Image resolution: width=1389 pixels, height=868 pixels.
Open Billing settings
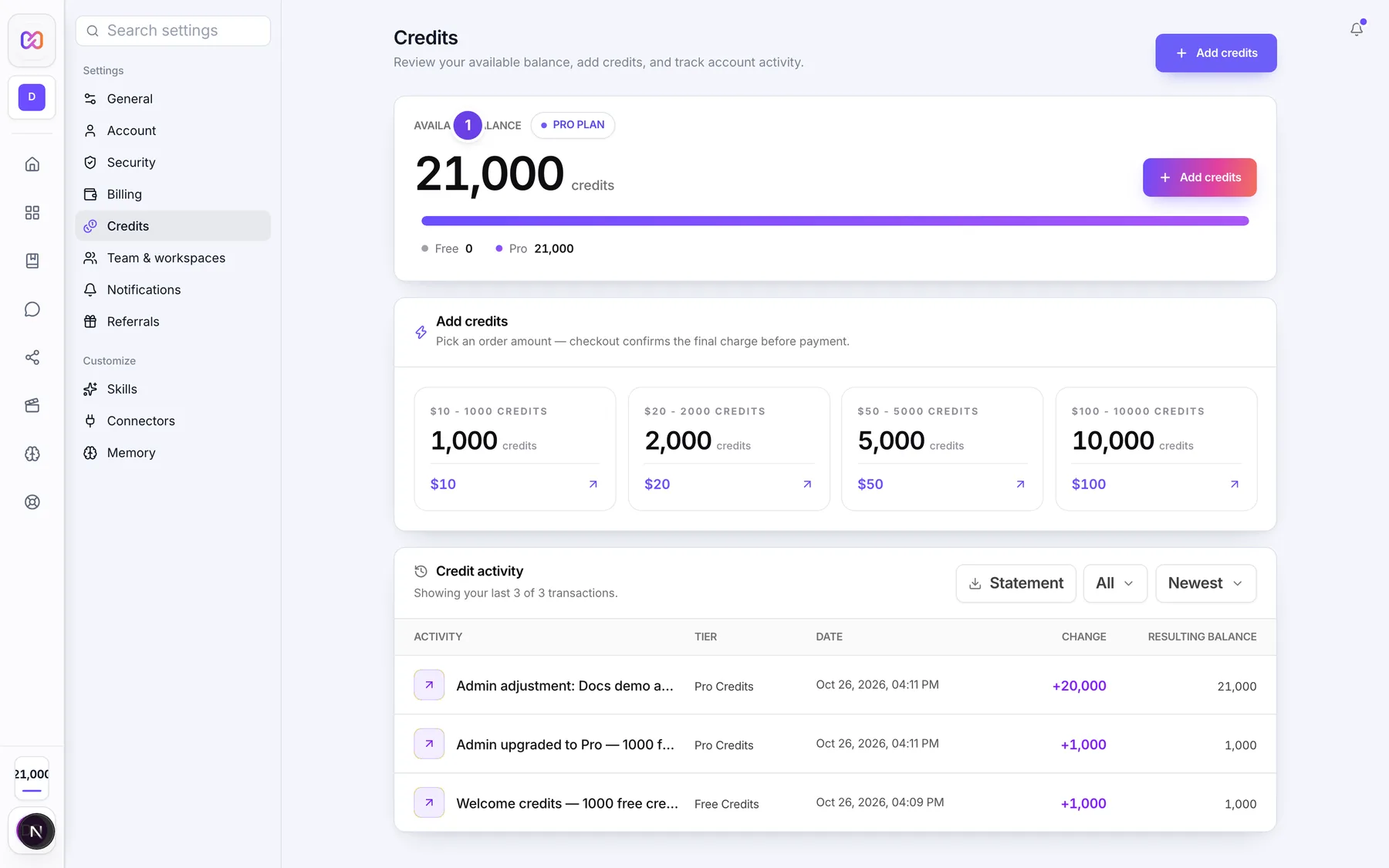click(173, 194)
